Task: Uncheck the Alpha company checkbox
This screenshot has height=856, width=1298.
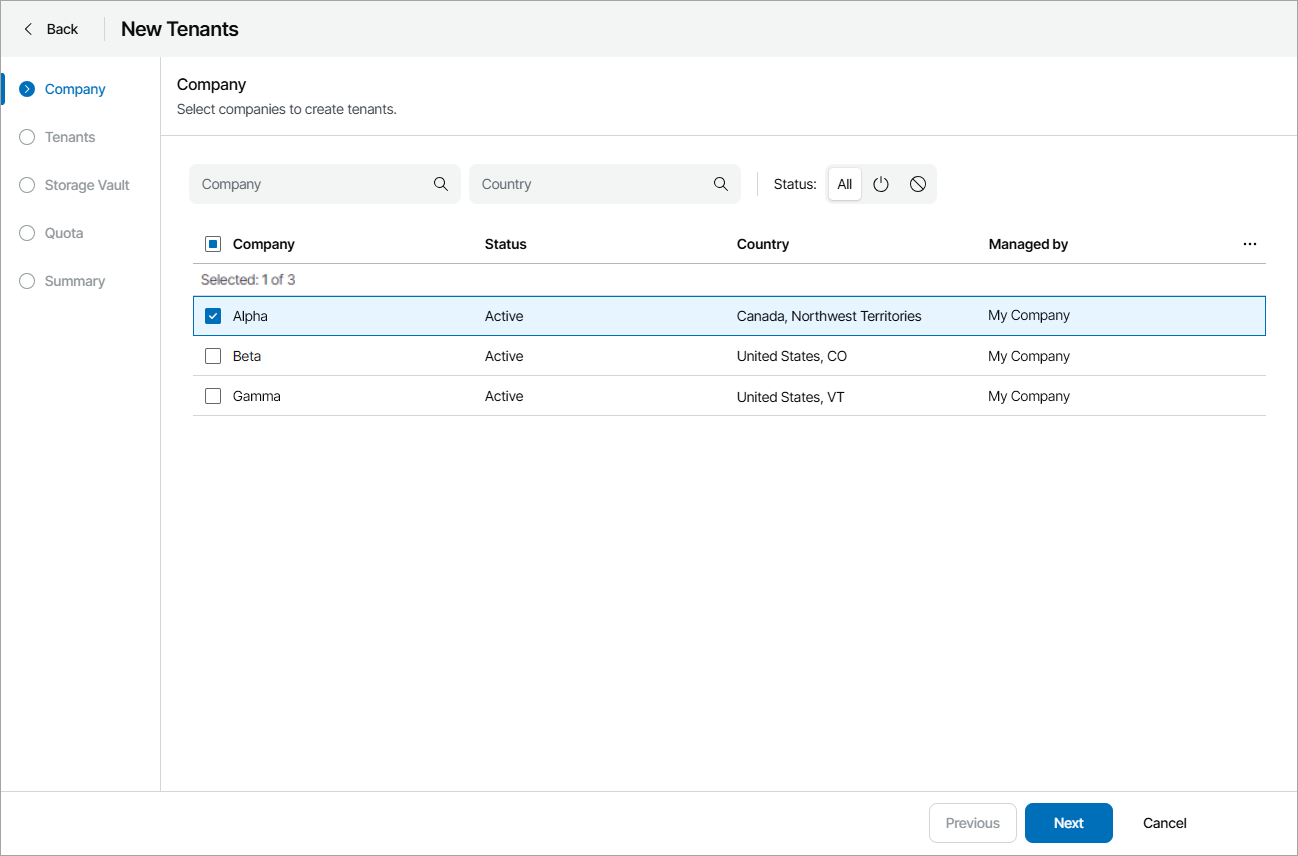Action: 213,316
